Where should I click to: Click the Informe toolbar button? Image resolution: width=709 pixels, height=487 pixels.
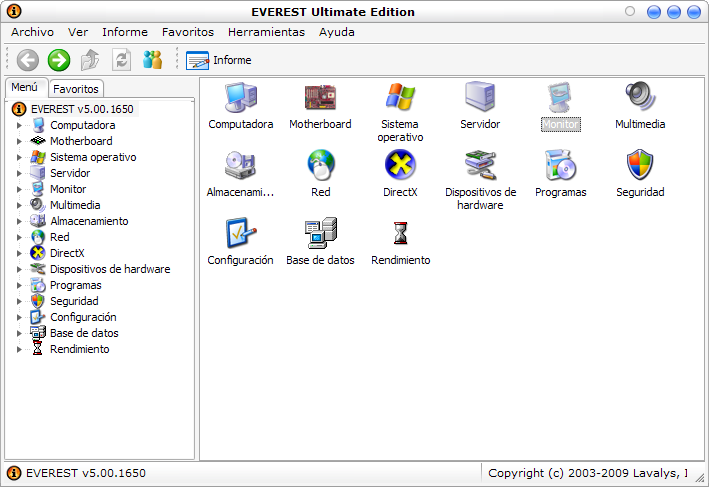219,60
